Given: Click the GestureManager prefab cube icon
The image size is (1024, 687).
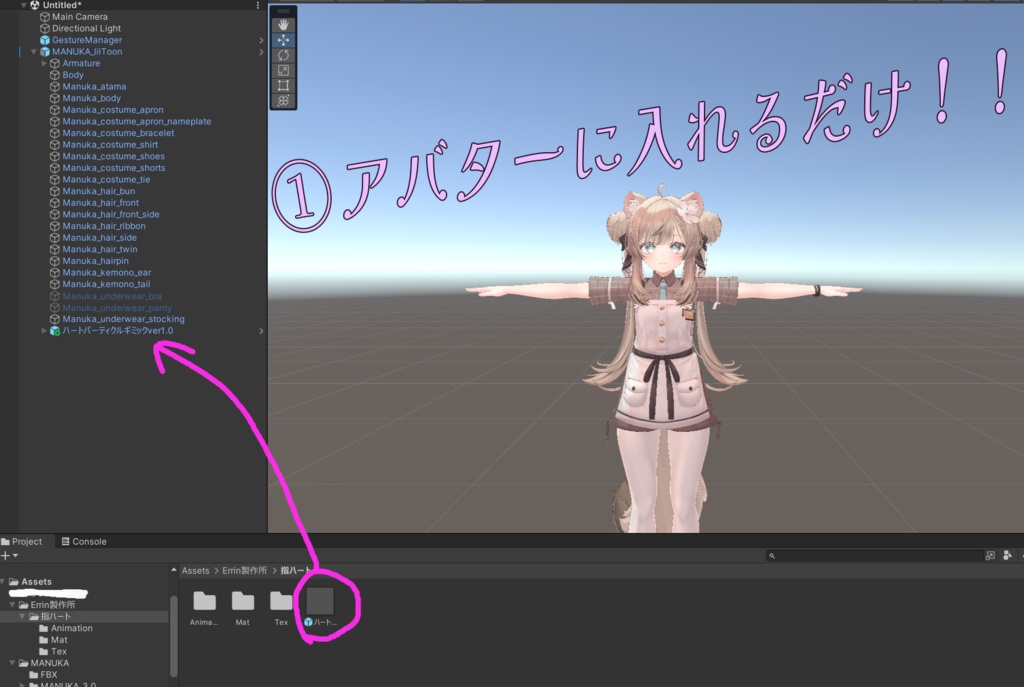Looking at the screenshot, I should click(45, 40).
